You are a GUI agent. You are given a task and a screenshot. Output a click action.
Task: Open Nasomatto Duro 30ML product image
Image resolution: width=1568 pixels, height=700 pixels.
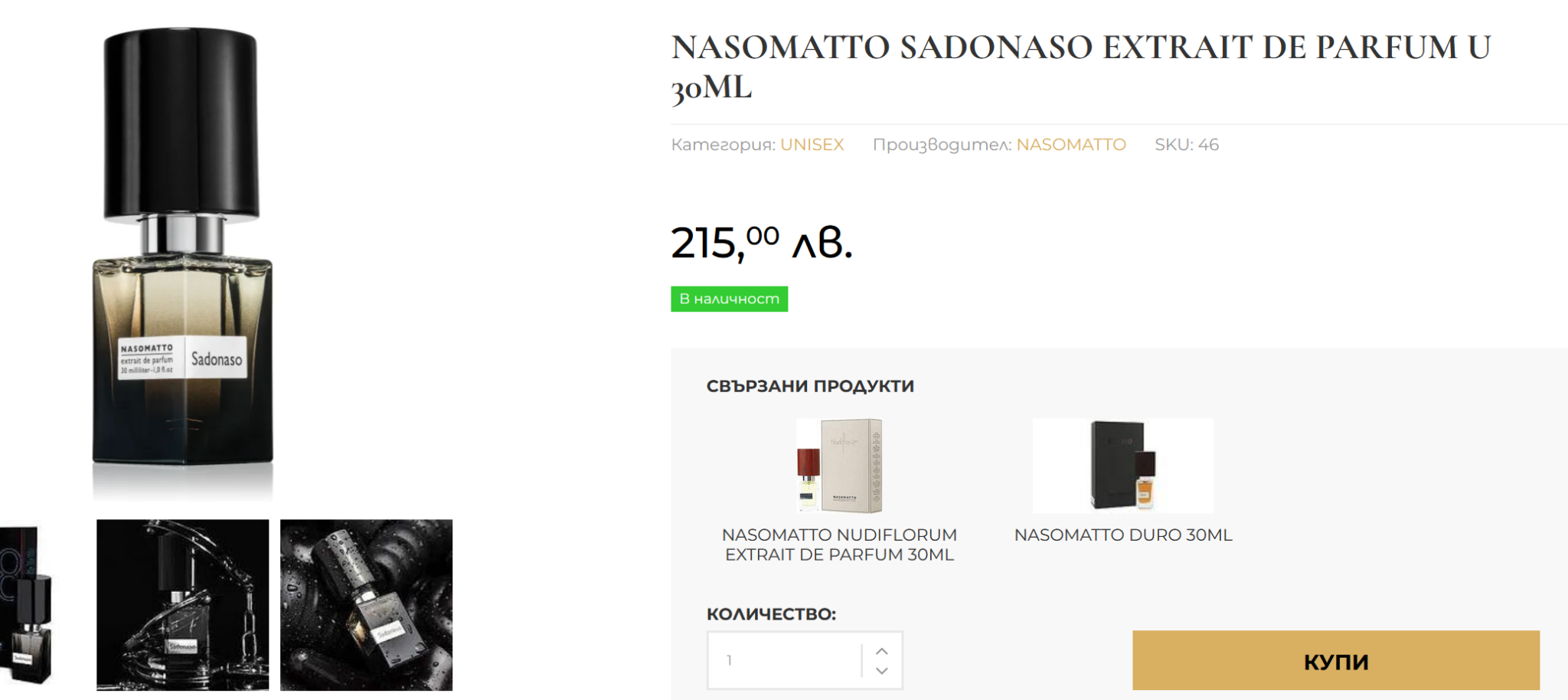pos(1122,466)
